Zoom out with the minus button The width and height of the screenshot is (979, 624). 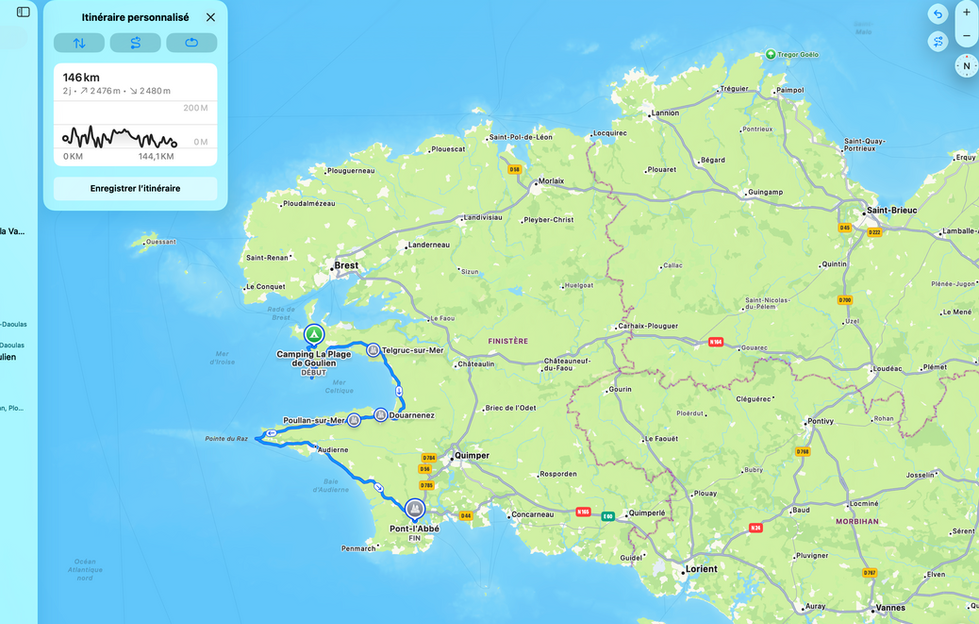[x=967, y=36]
